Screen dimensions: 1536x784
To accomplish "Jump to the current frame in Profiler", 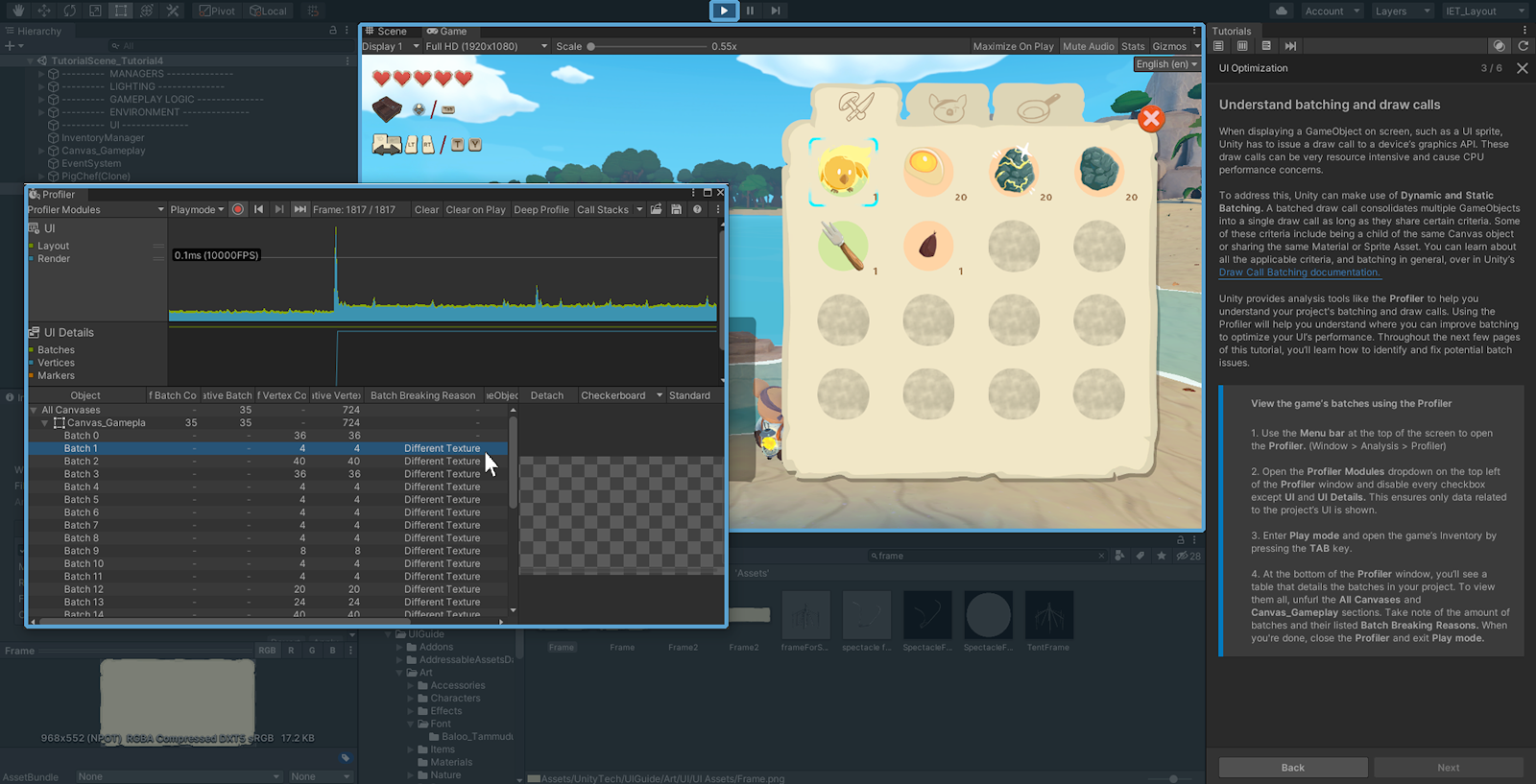I will [300, 209].
